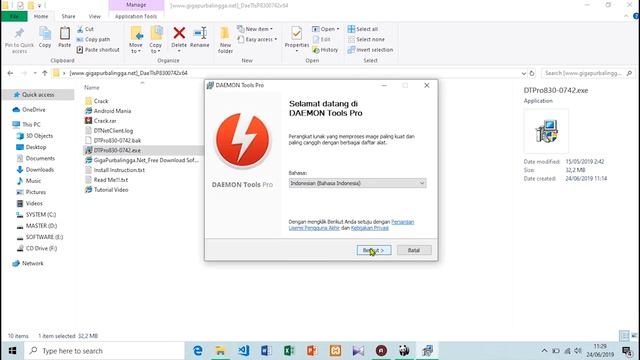
Task: Open the New item dropdown
Action: pos(255,29)
